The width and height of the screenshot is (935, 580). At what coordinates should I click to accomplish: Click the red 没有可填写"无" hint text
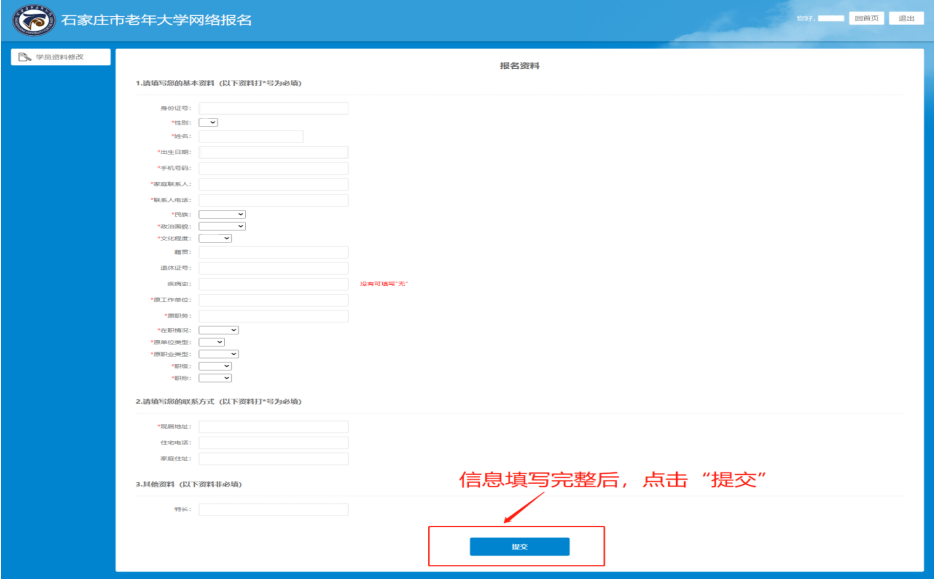click(383, 284)
